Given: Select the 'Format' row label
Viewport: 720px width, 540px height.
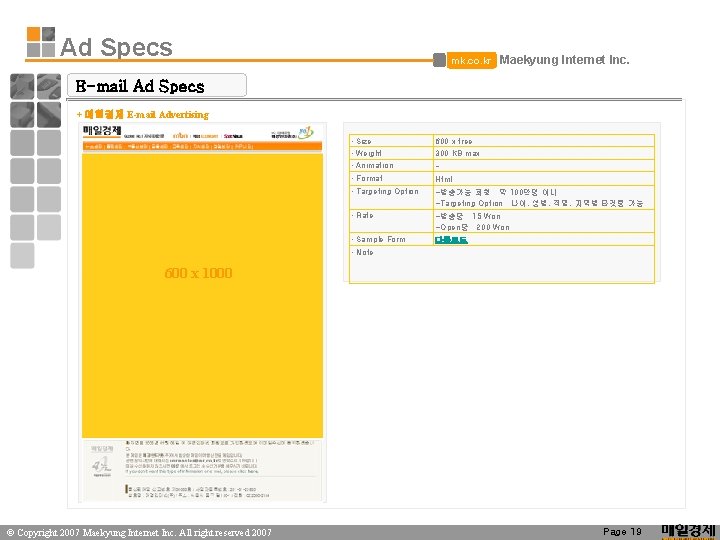Looking at the screenshot, I should click(369, 178).
